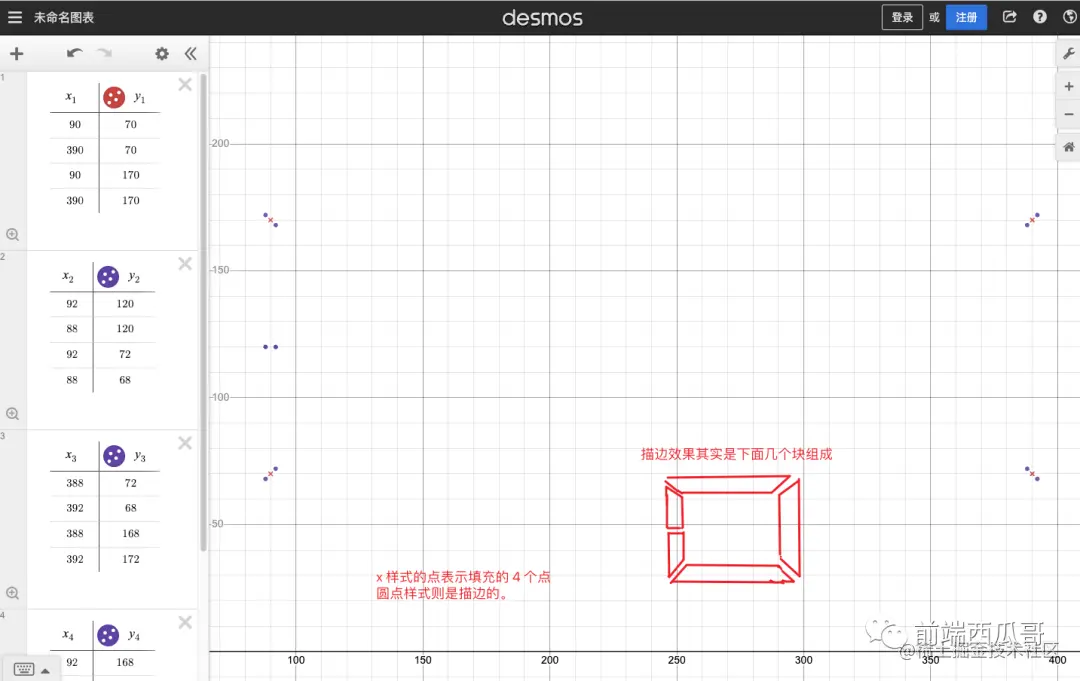Expand the keypad arrow

coord(45,671)
